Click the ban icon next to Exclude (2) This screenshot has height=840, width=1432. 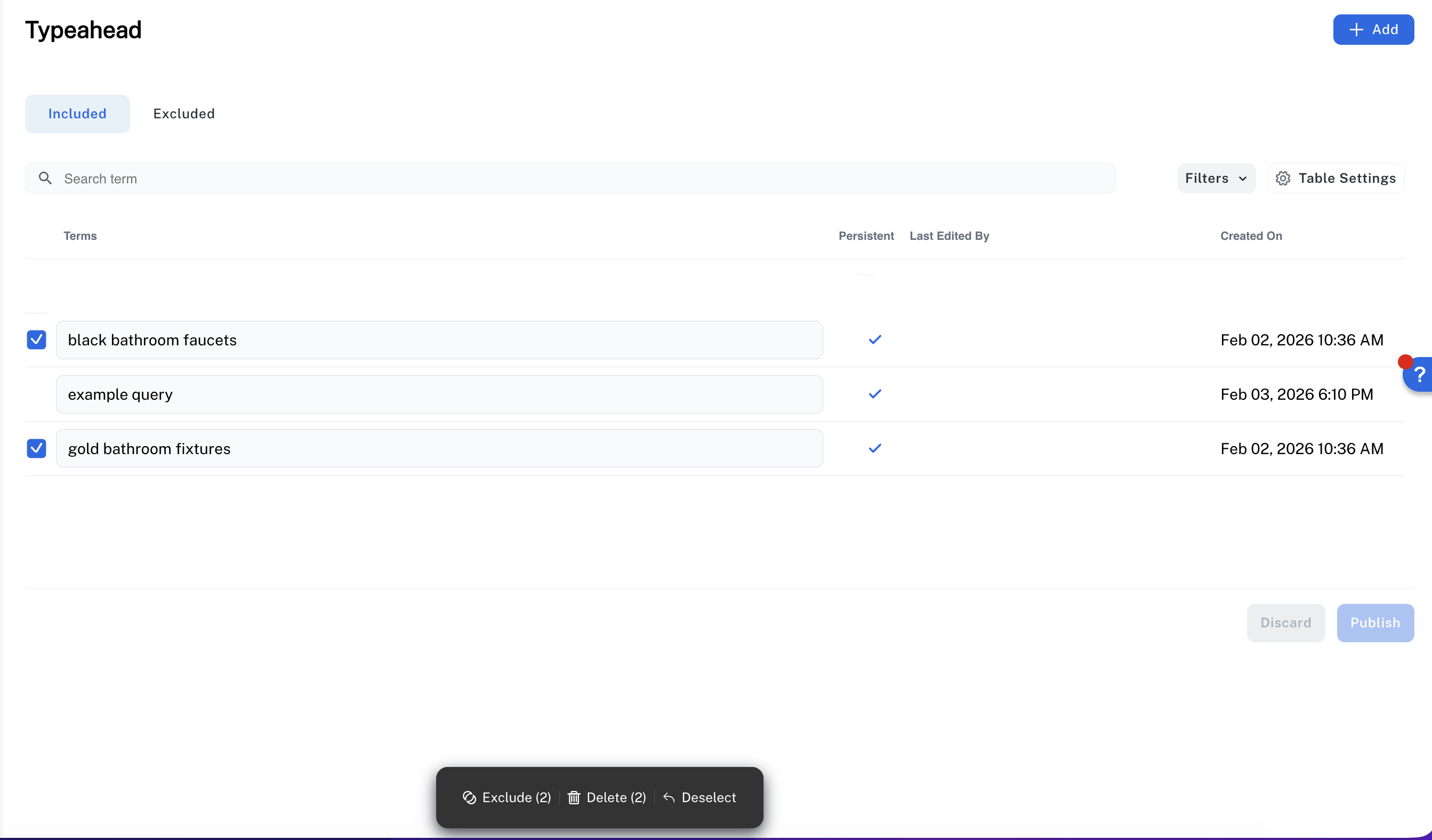pyautogui.click(x=469, y=797)
